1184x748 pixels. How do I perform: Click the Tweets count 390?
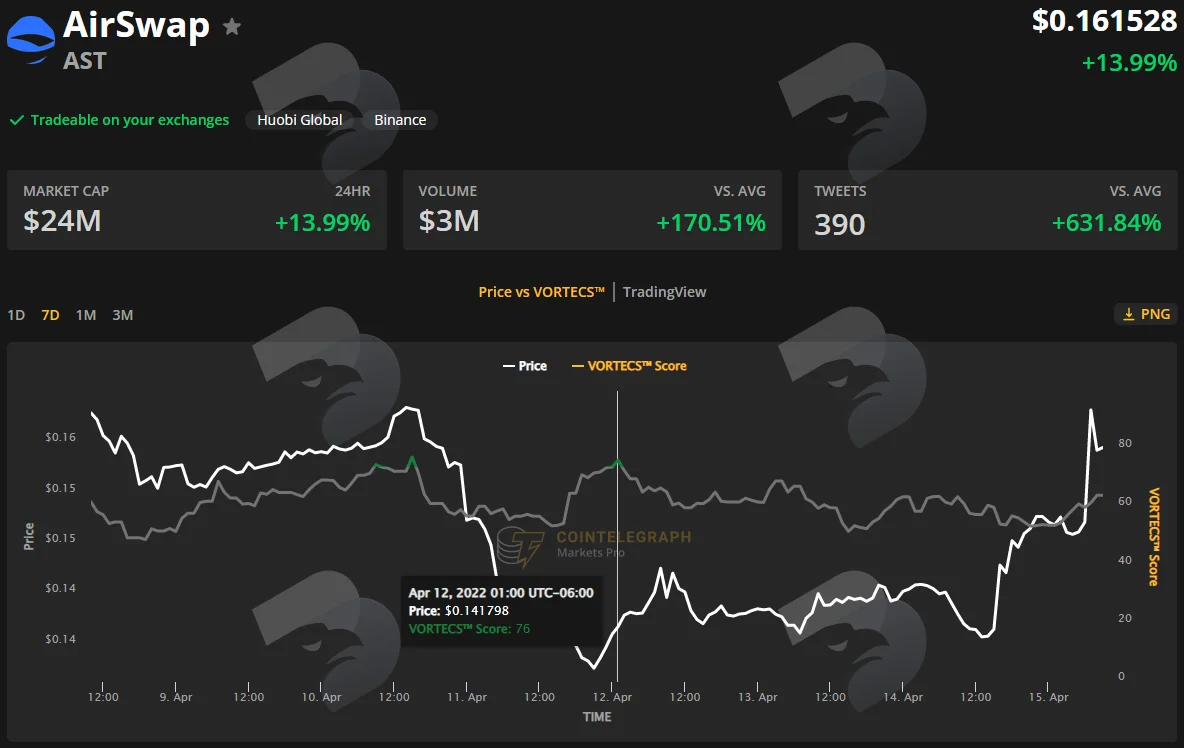pos(840,224)
